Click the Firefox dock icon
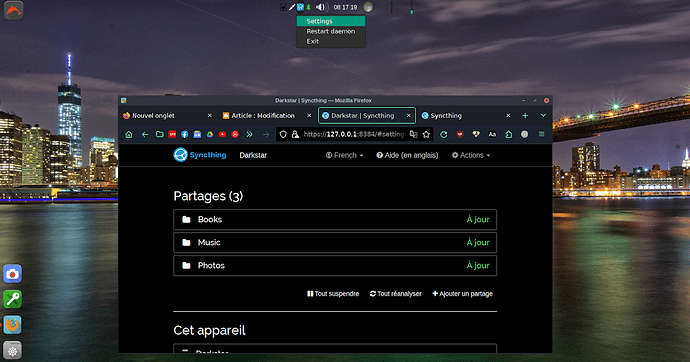This screenshot has width=690, height=362. coord(12,325)
